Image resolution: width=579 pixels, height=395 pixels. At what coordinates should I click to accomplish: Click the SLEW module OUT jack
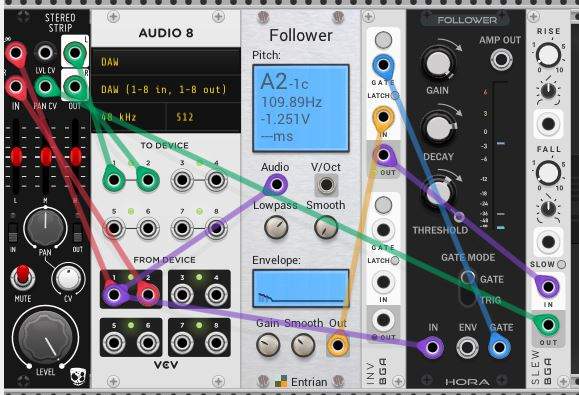pos(548,324)
